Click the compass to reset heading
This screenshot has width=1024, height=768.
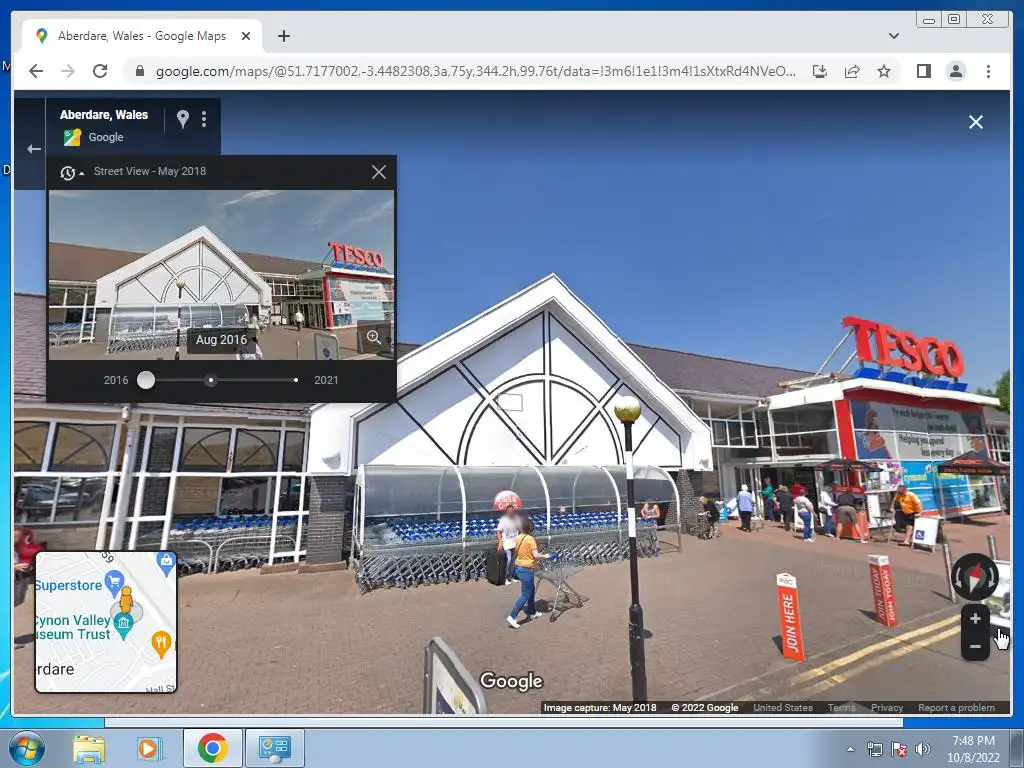(974, 577)
